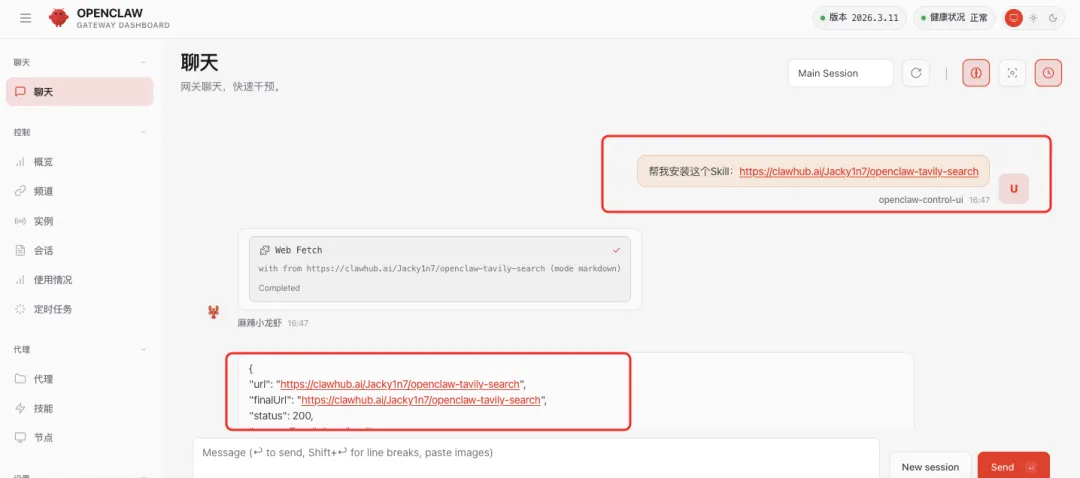Open the "url" clawhub link
This screenshot has width=1080, height=478.
point(399,384)
